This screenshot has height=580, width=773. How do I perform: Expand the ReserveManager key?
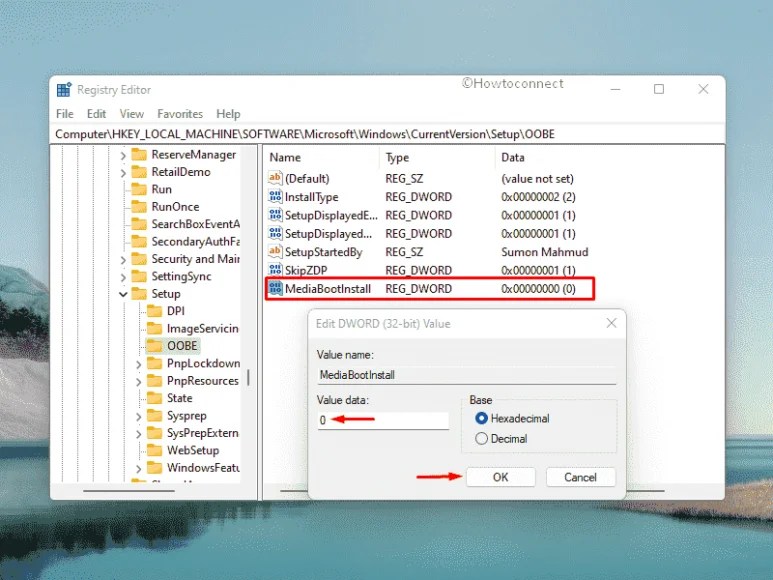(x=123, y=156)
